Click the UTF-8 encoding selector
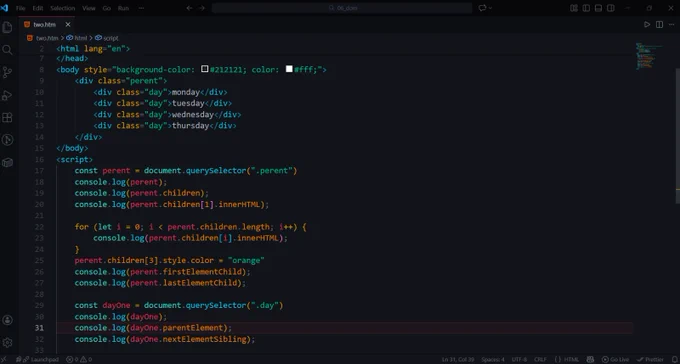 [519, 360]
